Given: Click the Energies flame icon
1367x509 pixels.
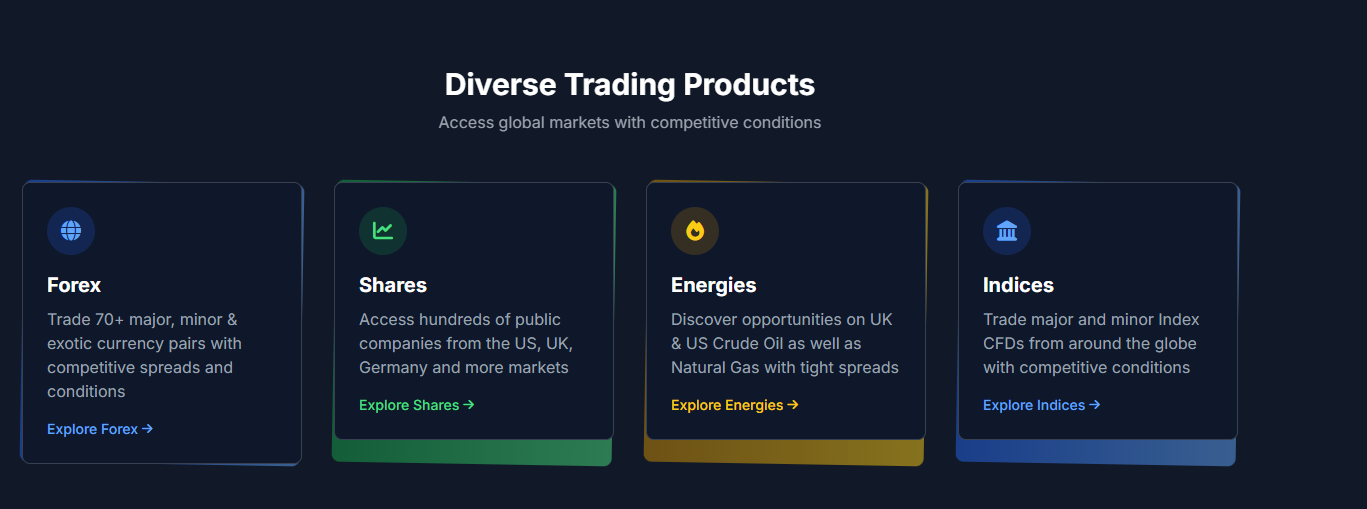Looking at the screenshot, I should point(695,231).
